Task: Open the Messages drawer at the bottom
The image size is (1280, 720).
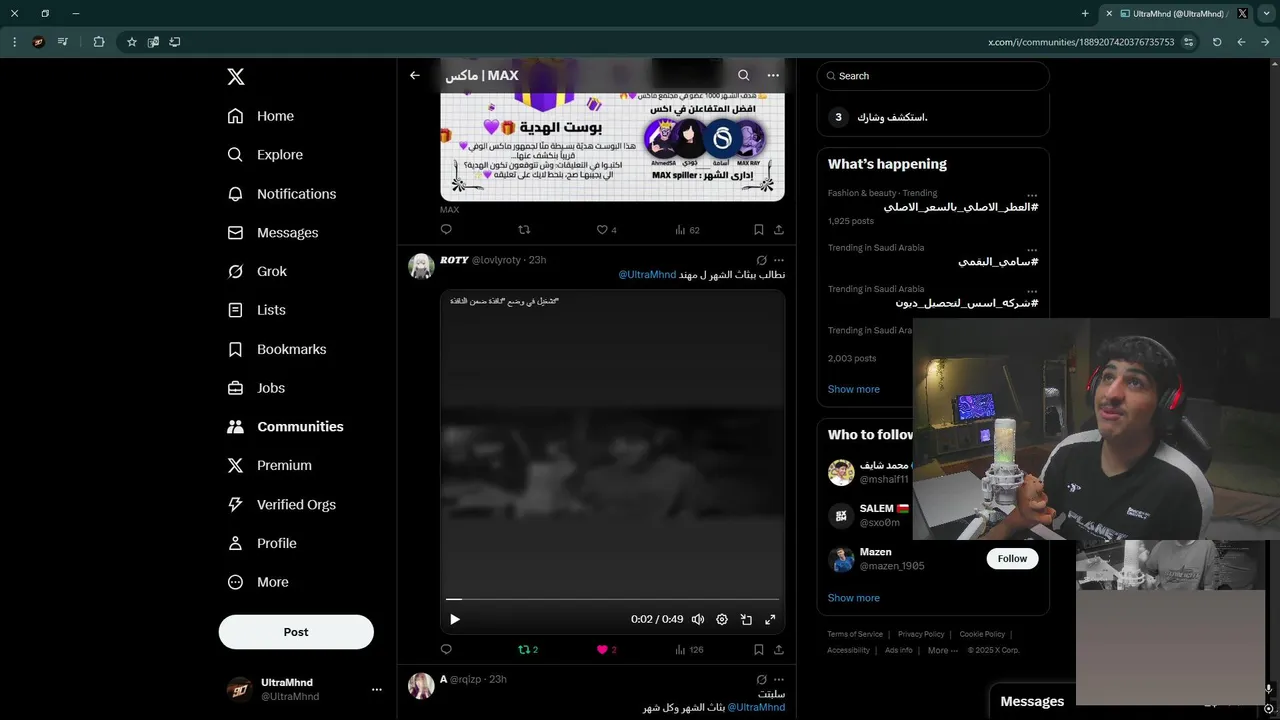Action: [x=1032, y=702]
